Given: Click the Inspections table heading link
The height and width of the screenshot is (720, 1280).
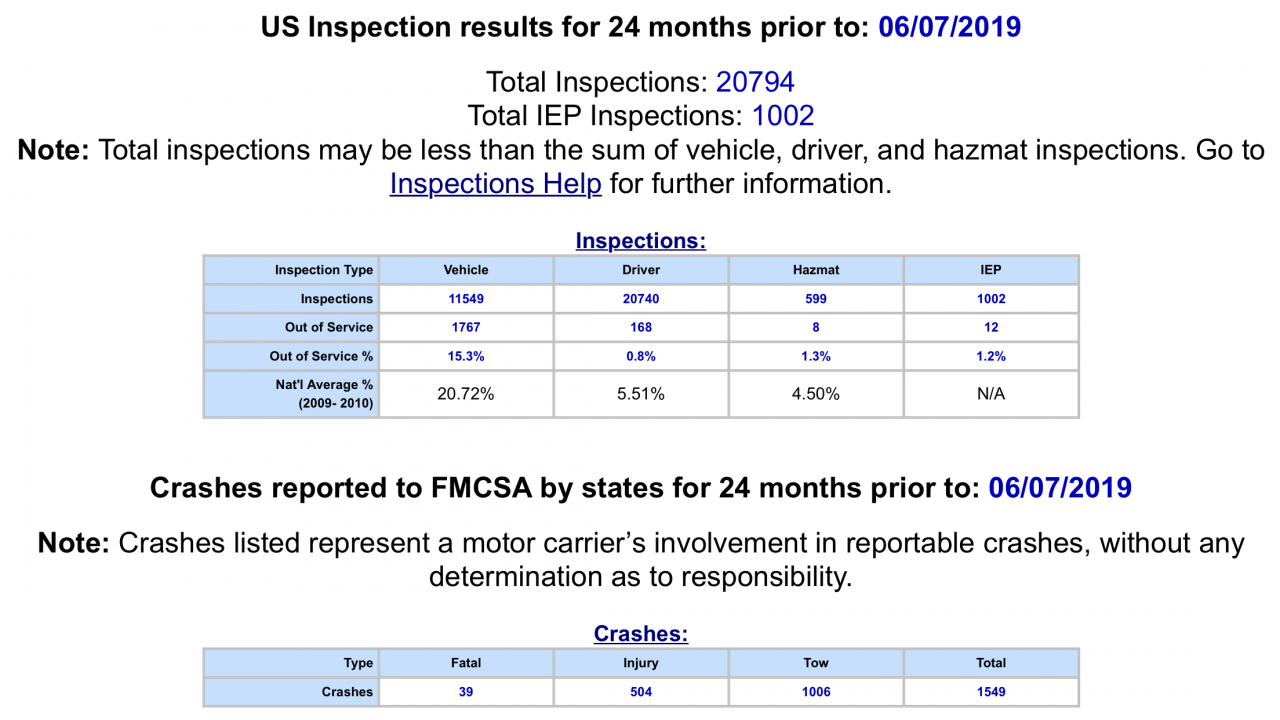Looking at the screenshot, I should [640, 241].
